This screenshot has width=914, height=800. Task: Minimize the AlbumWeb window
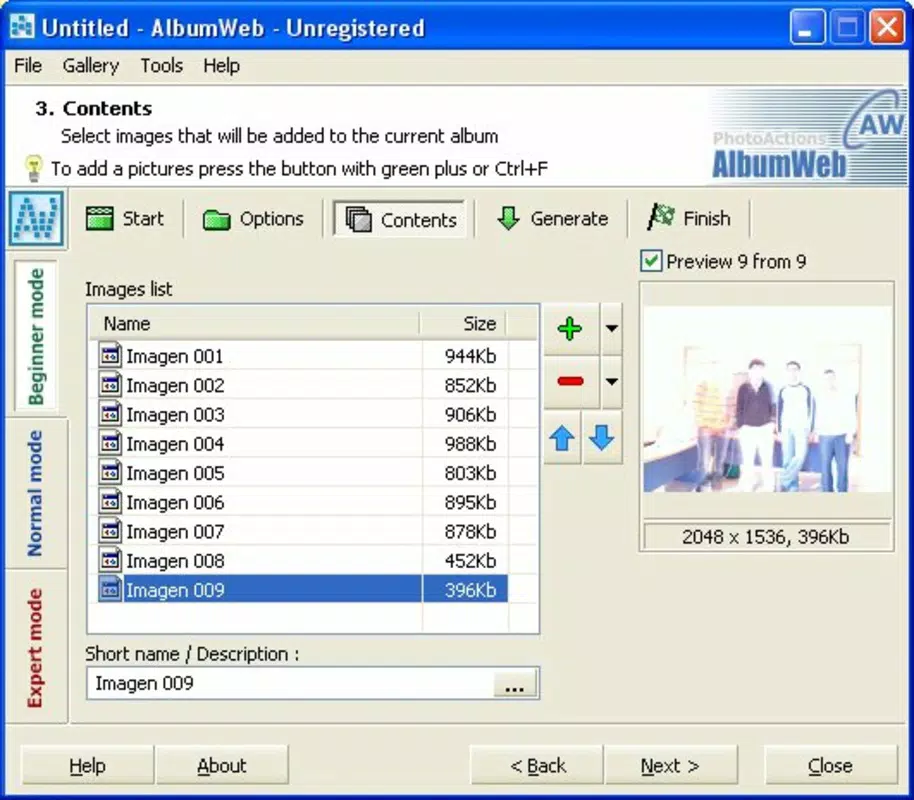(x=807, y=27)
